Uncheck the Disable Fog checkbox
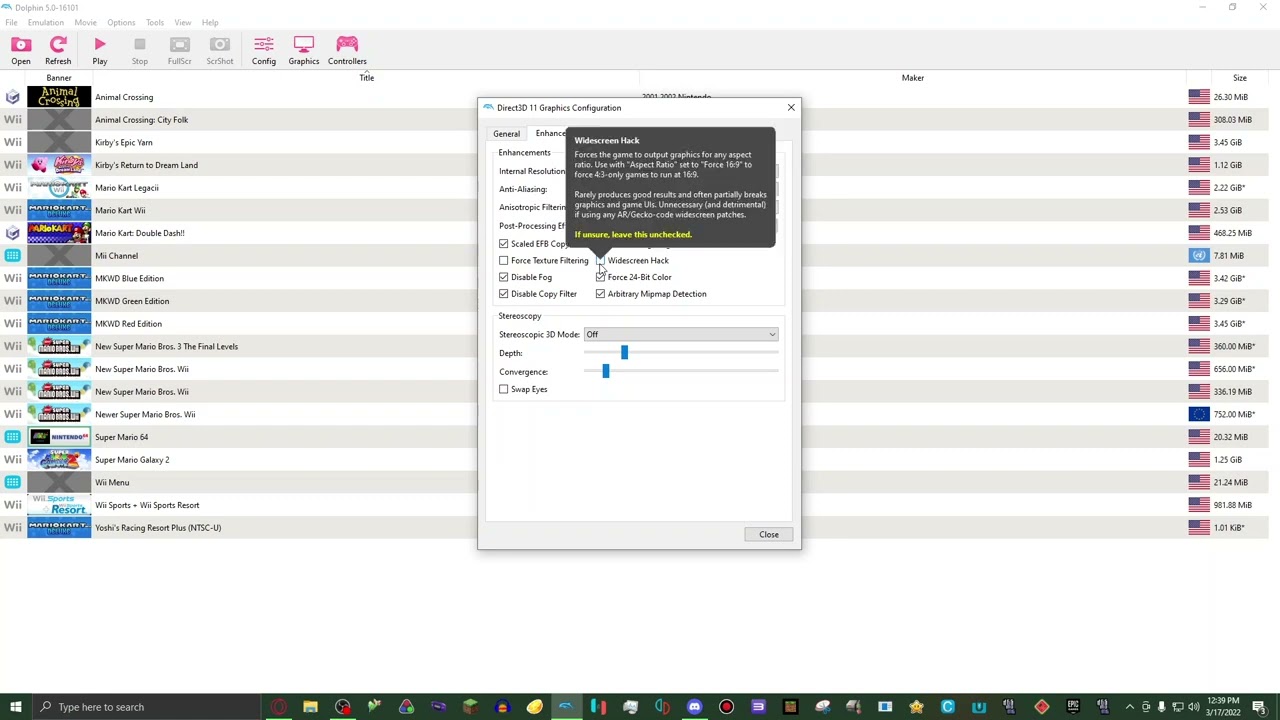 [x=504, y=277]
